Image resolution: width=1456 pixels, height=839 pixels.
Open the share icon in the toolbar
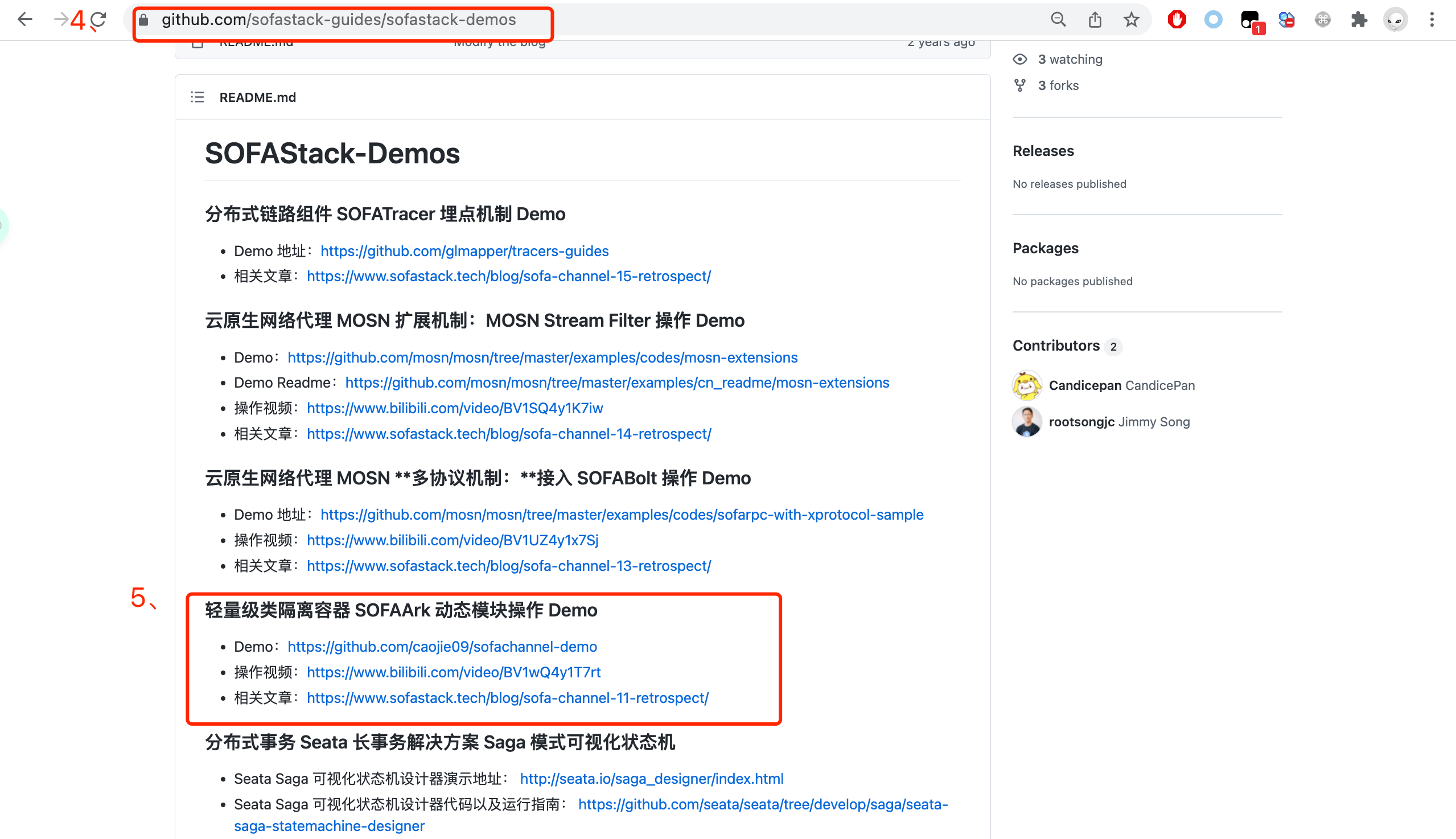point(1095,19)
